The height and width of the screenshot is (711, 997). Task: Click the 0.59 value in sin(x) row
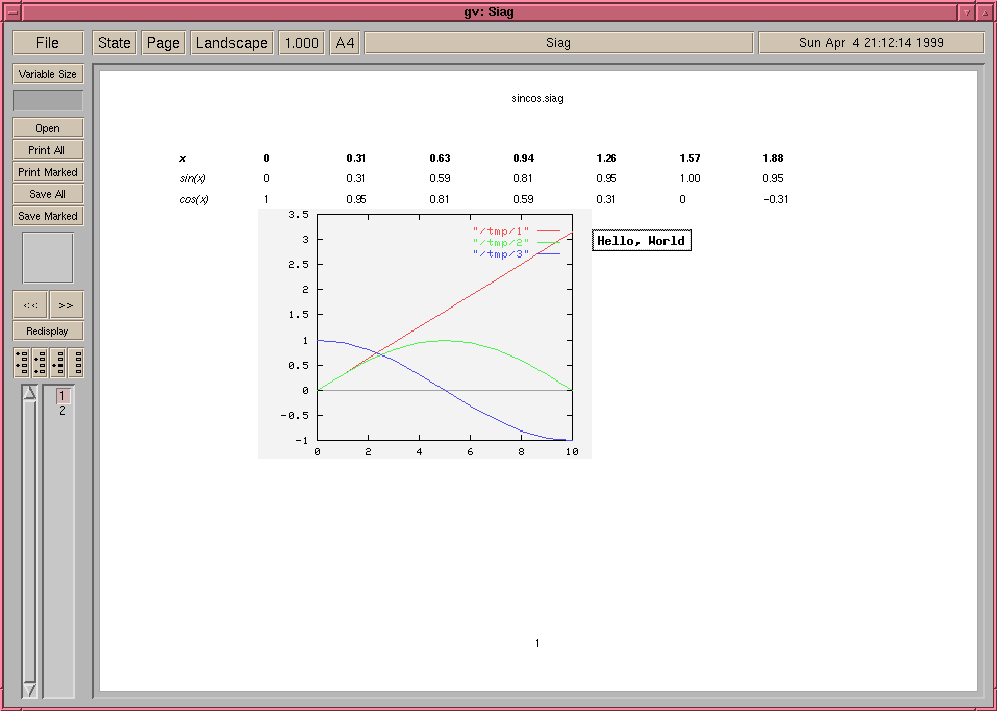(x=439, y=179)
